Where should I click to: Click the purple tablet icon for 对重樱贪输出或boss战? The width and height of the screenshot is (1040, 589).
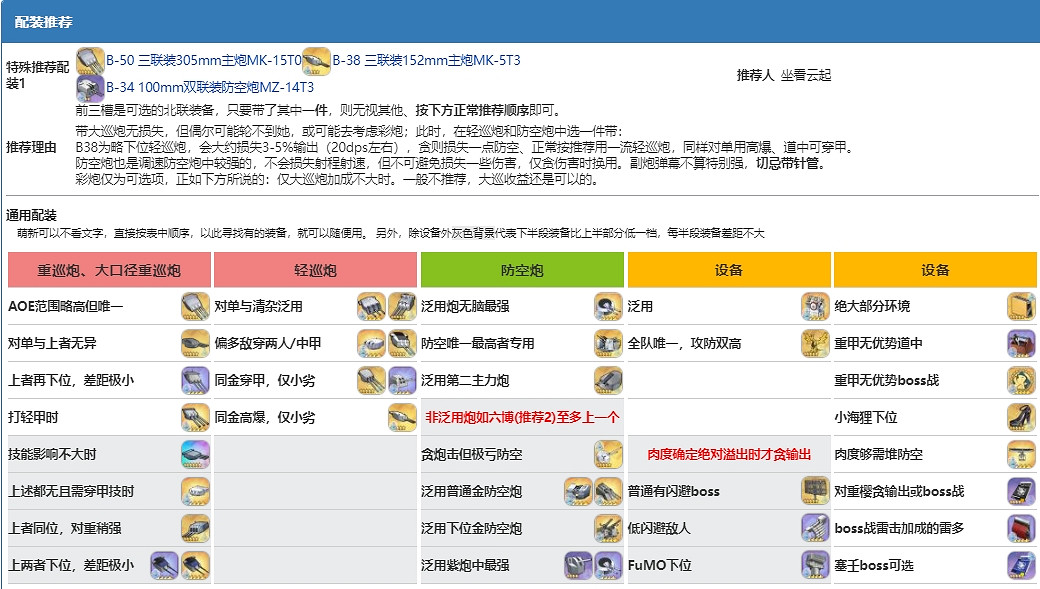(1020, 488)
